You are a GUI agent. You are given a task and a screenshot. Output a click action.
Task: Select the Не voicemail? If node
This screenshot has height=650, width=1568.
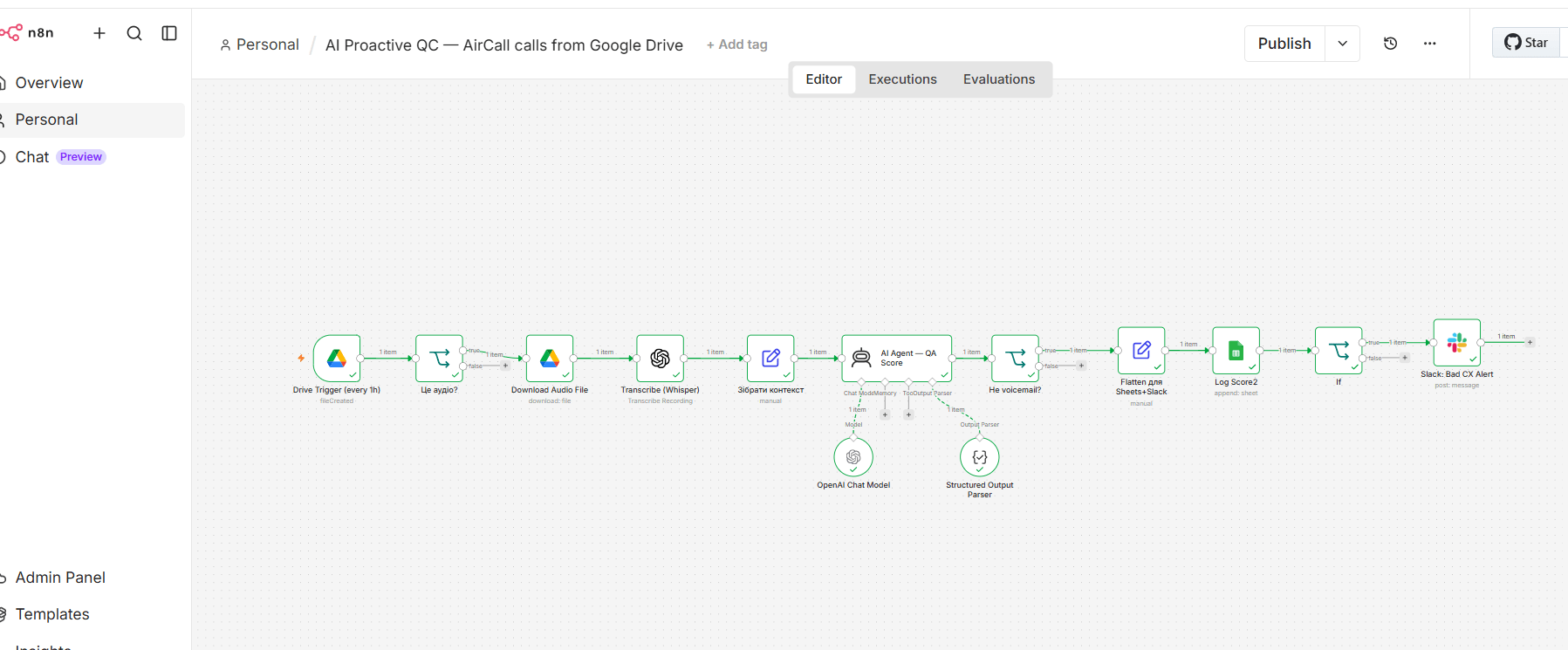click(x=1015, y=358)
